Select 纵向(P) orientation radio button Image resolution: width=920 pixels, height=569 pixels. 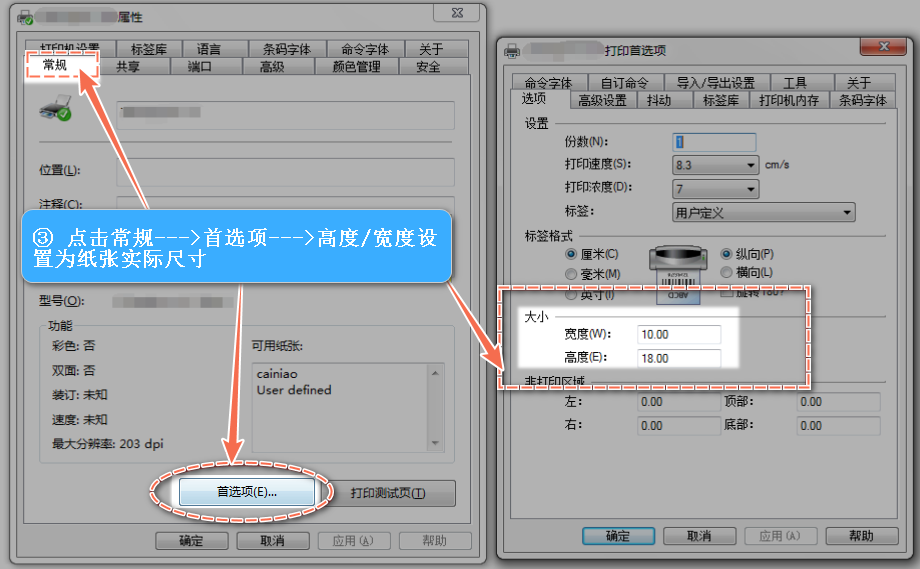tap(726, 254)
